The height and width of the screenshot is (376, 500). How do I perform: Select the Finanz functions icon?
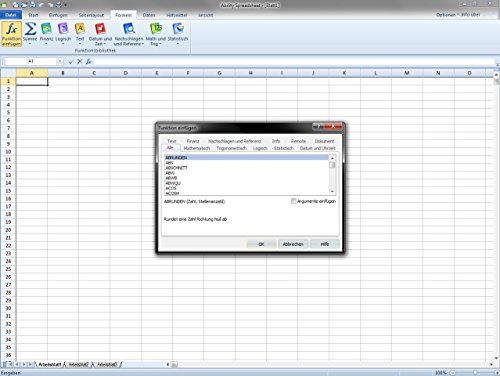click(x=46, y=29)
